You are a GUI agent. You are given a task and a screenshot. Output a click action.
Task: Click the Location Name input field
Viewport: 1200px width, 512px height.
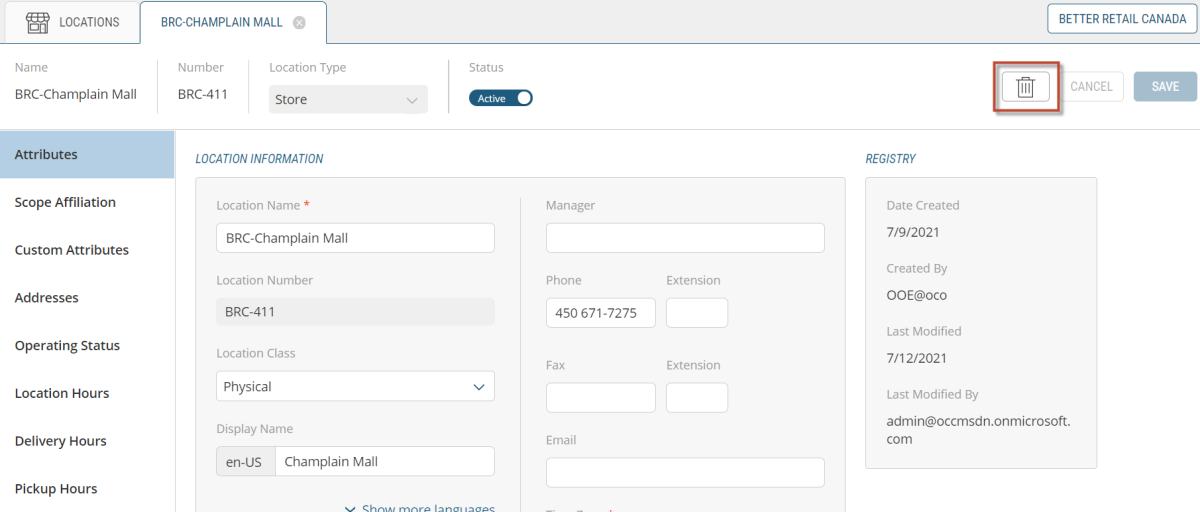355,238
